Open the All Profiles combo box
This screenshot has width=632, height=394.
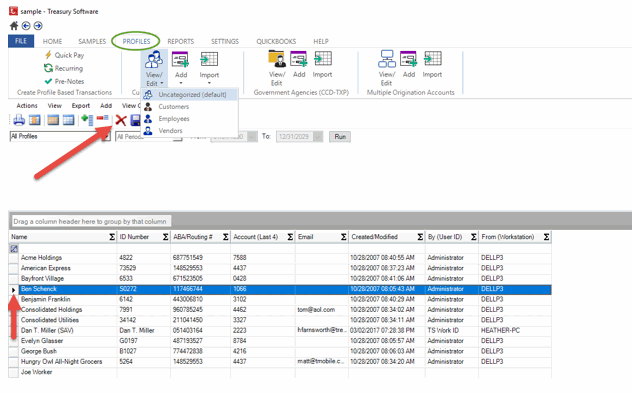tap(60, 137)
